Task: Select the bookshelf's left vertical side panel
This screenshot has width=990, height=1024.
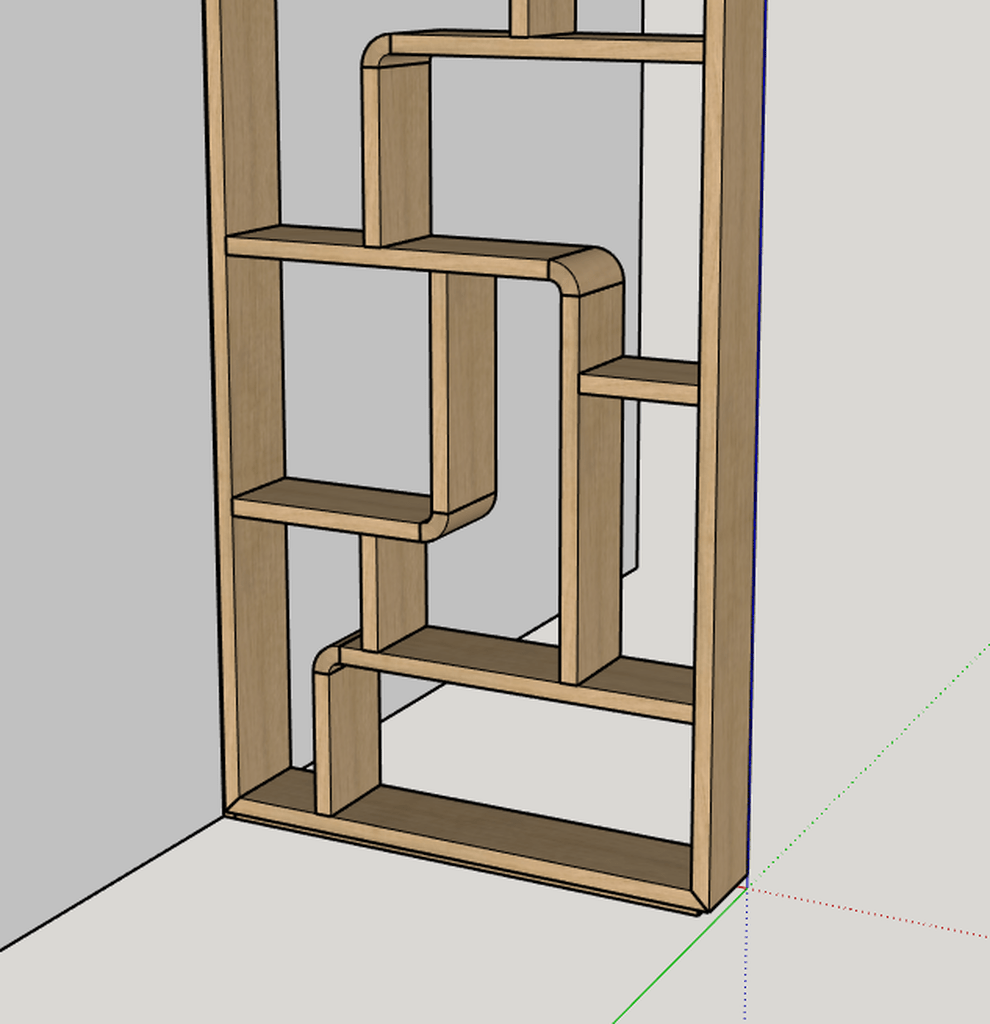Action: click(248, 400)
